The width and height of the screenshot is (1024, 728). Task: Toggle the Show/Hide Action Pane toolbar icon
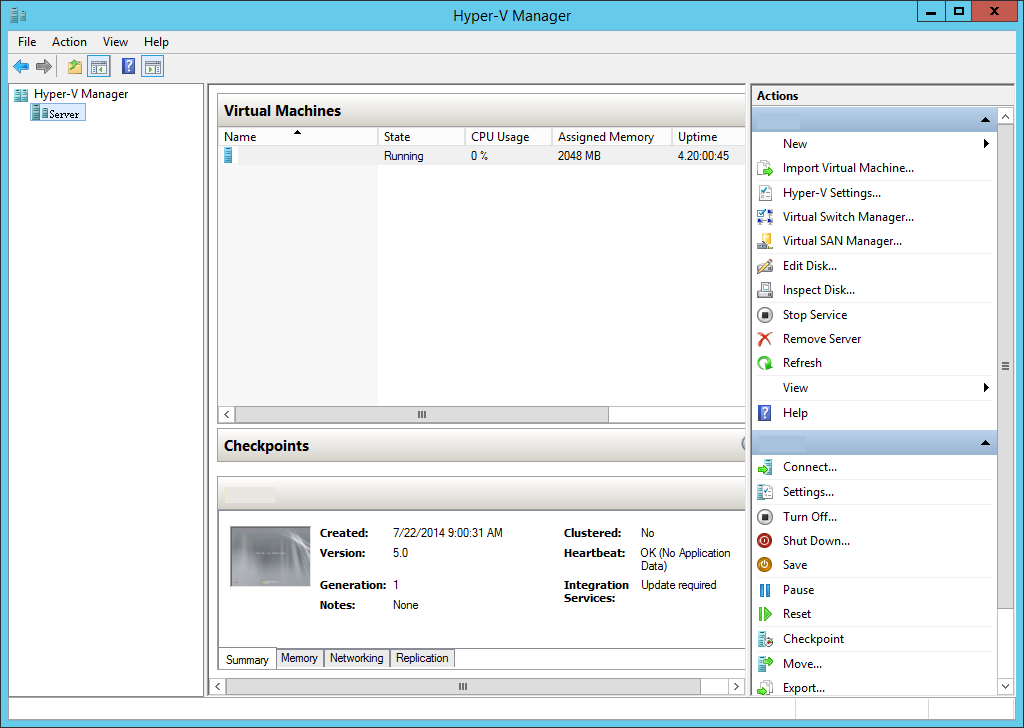click(x=152, y=66)
